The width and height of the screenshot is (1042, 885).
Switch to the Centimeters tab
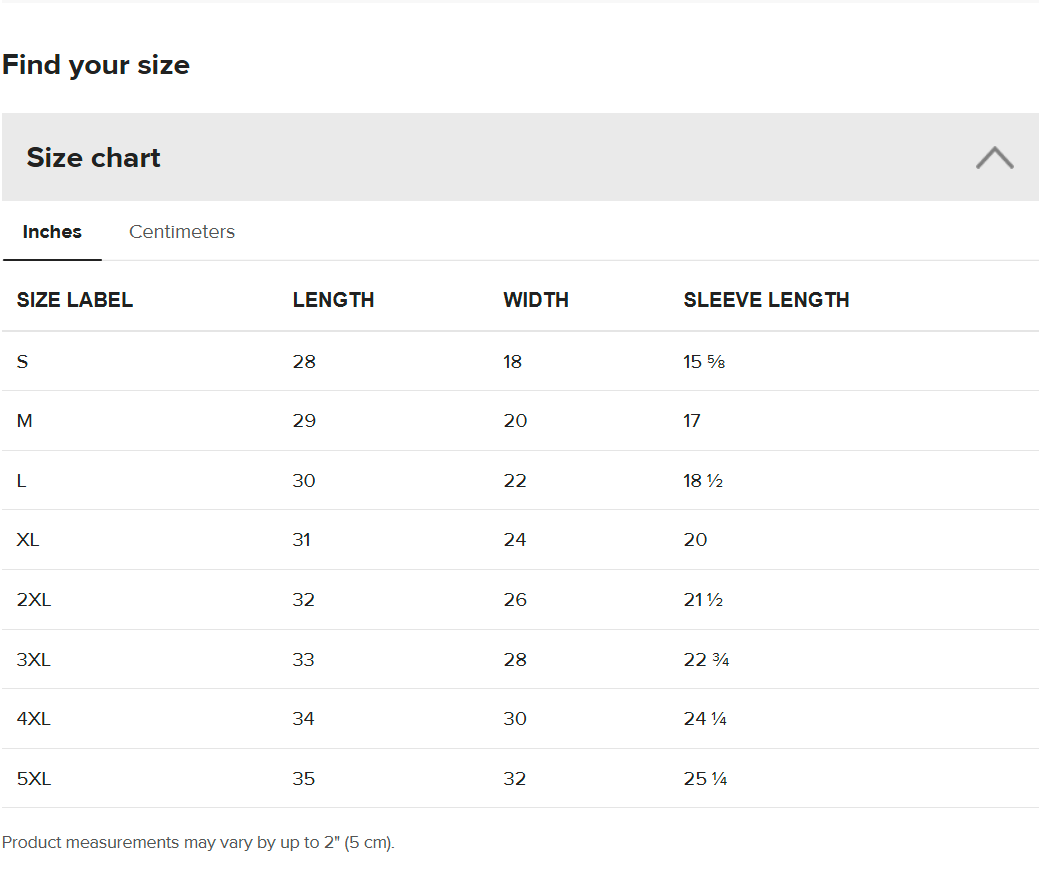tap(182, 232)
